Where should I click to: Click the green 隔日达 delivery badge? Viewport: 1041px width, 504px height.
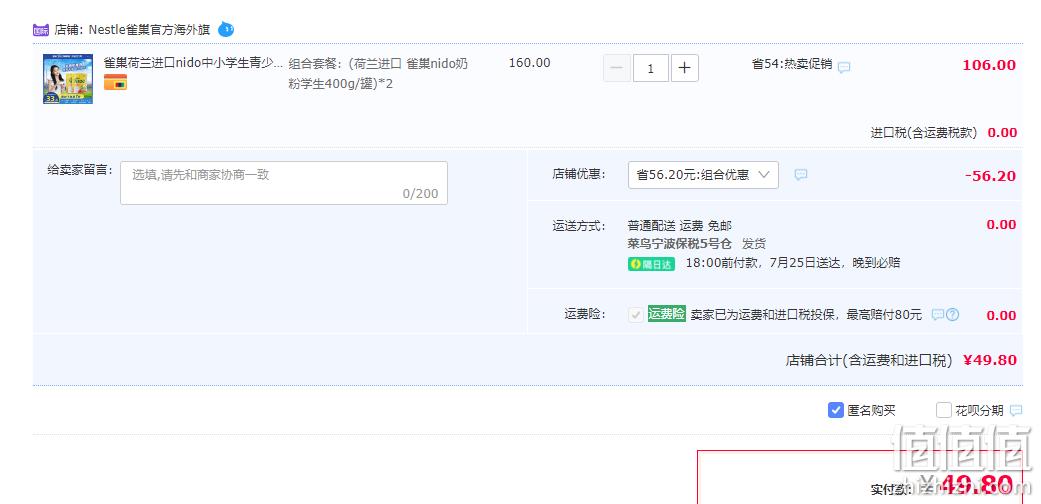pos(651,264)
